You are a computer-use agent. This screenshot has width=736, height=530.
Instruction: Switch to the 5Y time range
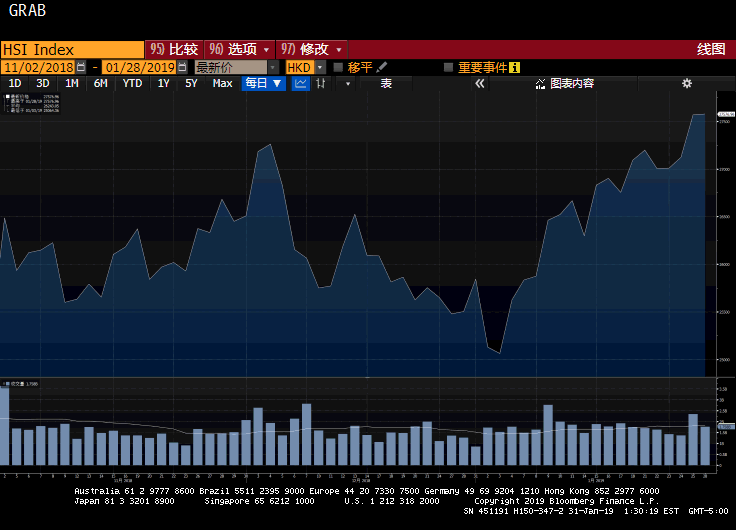point(191,84)
